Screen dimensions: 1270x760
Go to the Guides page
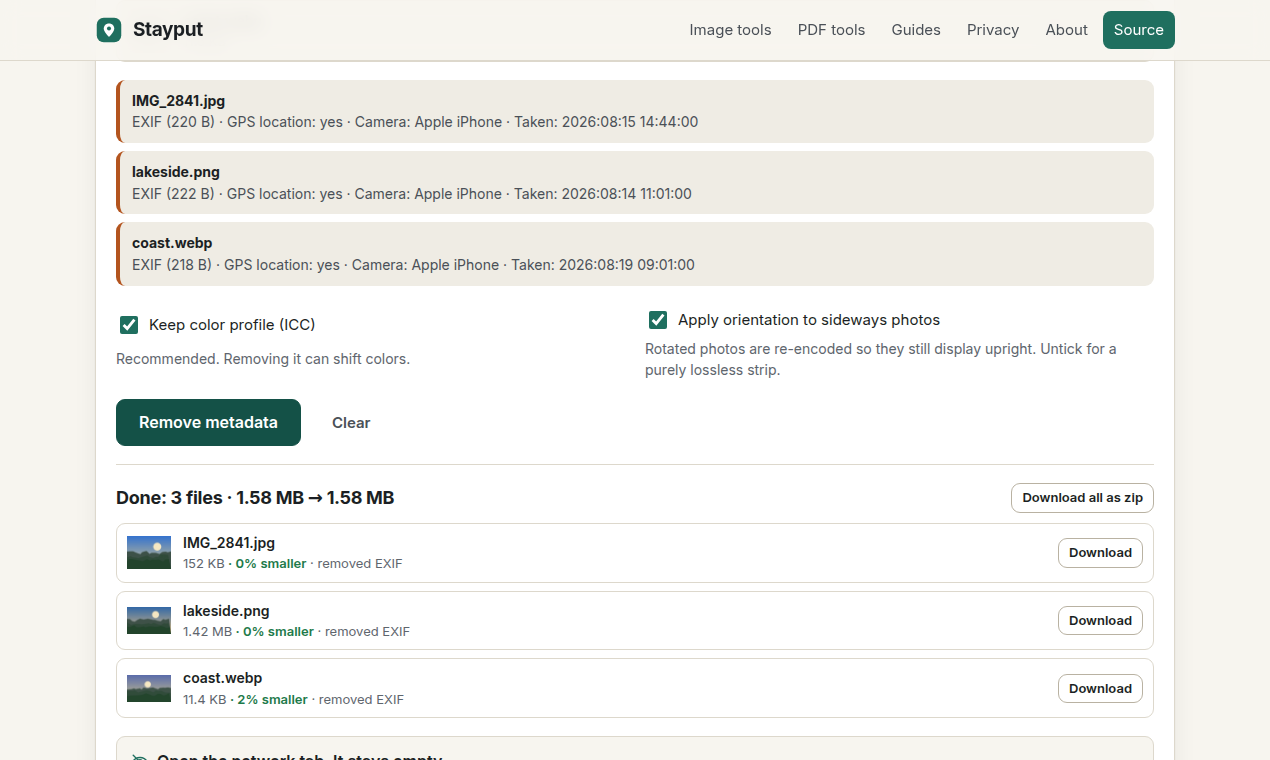point(916,30)
